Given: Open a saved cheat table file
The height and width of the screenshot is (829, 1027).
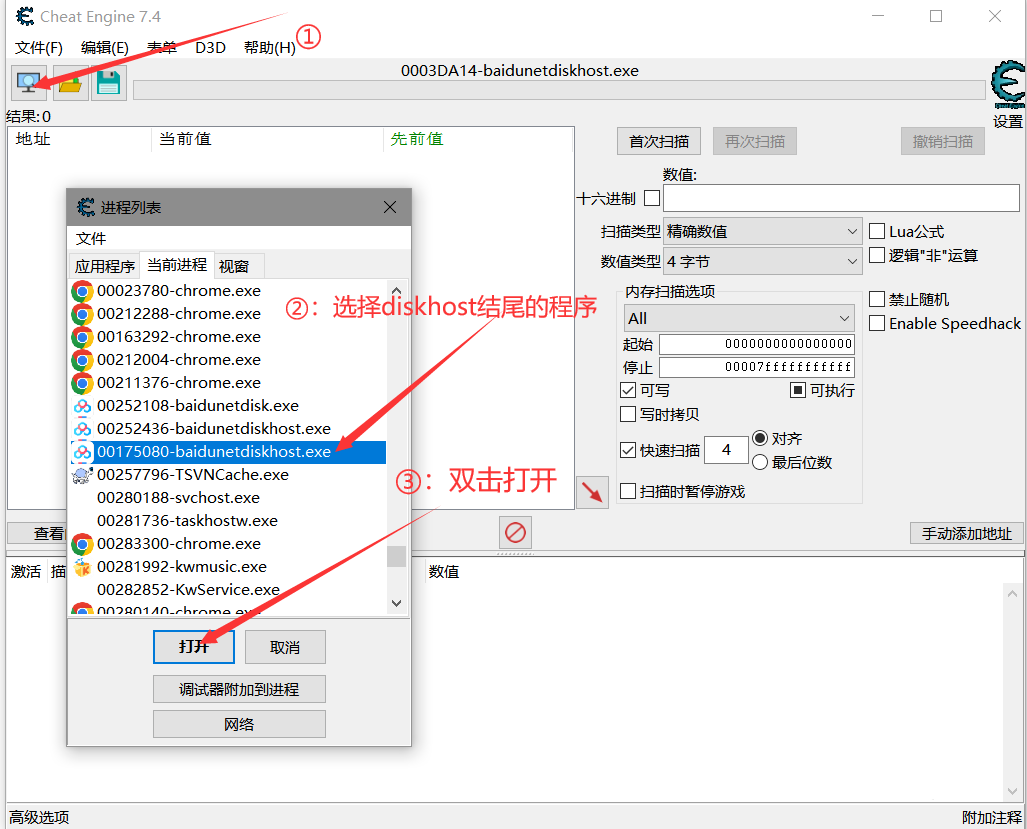Looking at the screenshot, I should coord(68,82).
